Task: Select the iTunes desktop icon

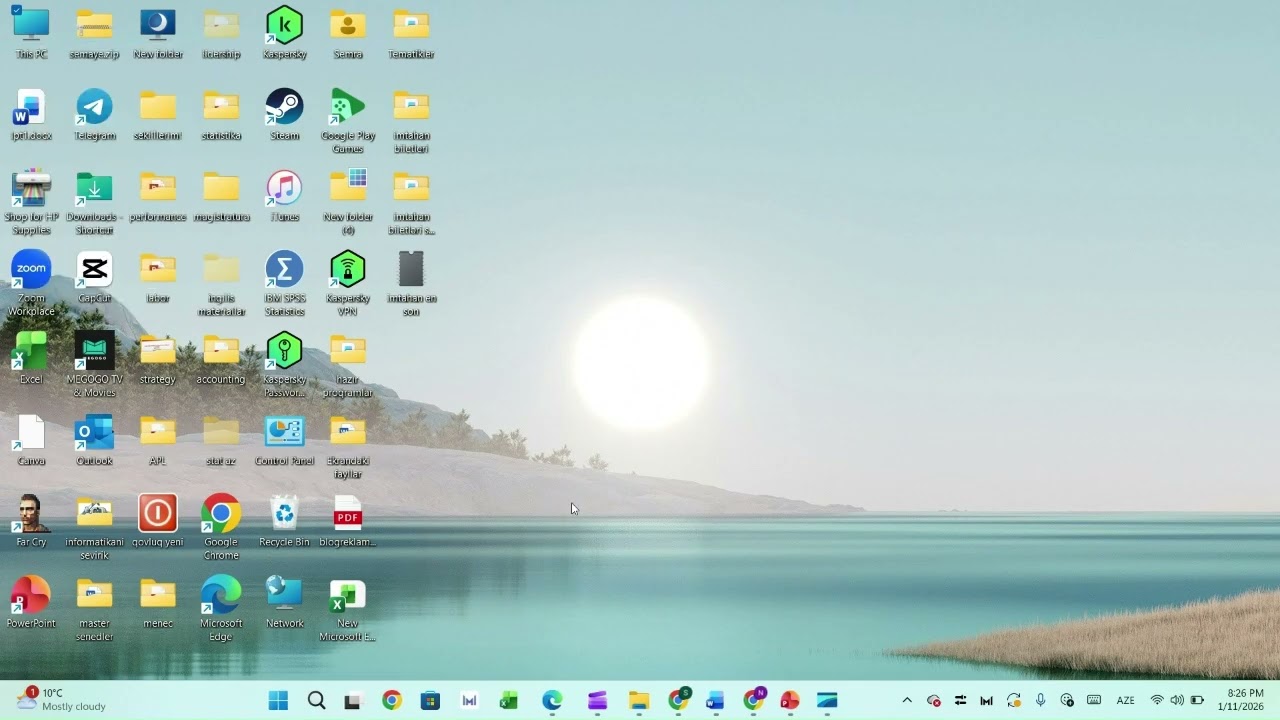Action: pos(284,196)
